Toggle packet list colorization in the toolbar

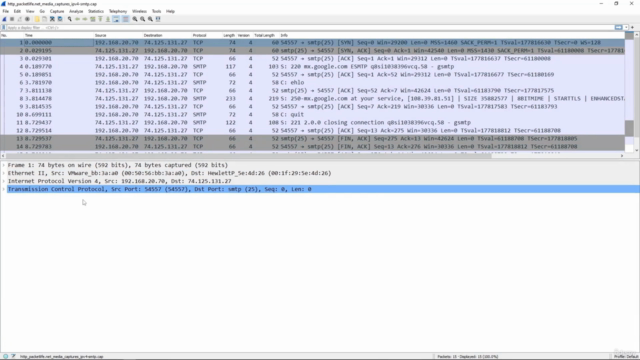coord(125,19)
